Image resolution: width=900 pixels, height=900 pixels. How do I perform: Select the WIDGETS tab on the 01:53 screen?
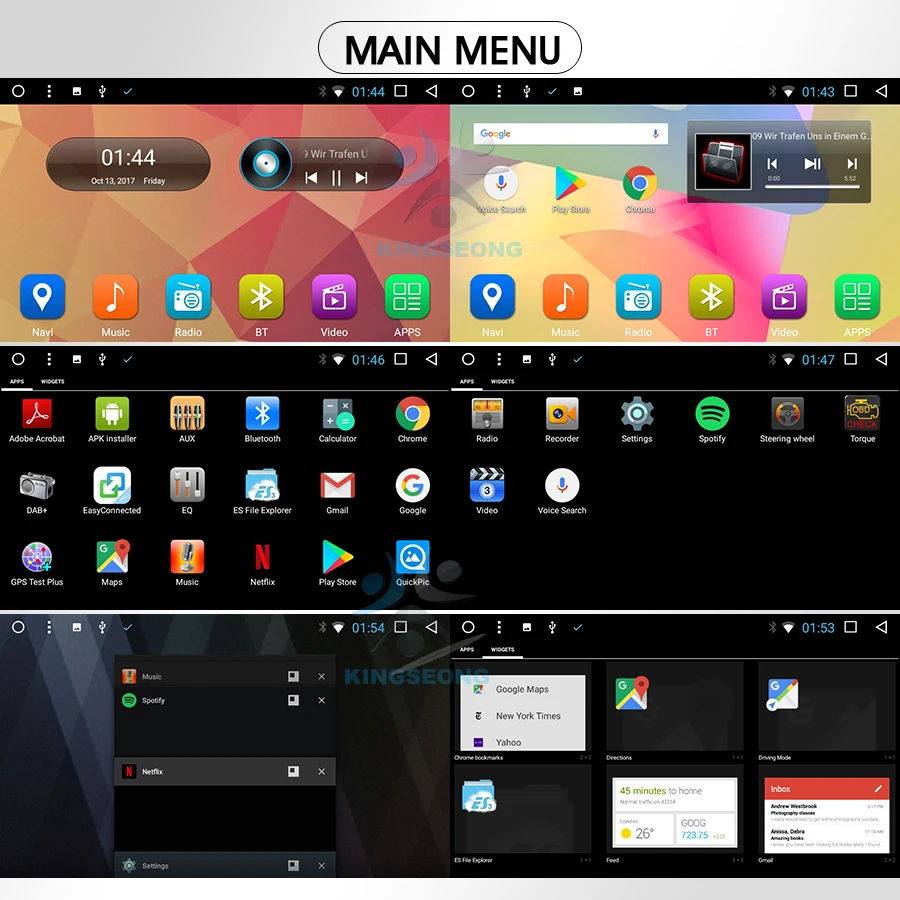pyautogui.click(x=502, y=649)
